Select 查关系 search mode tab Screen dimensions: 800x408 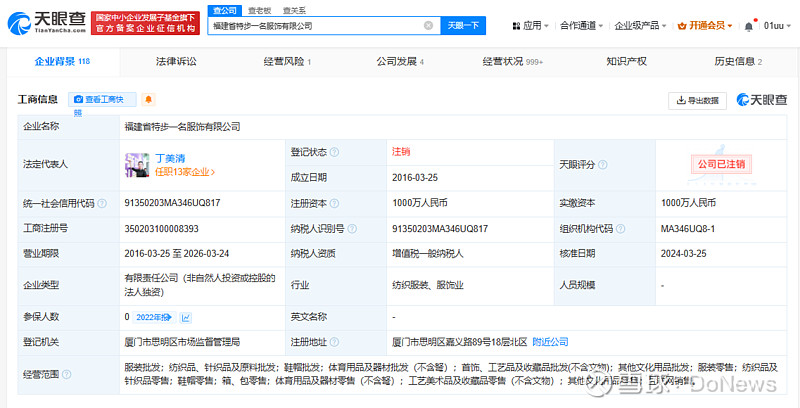(294, 11)
